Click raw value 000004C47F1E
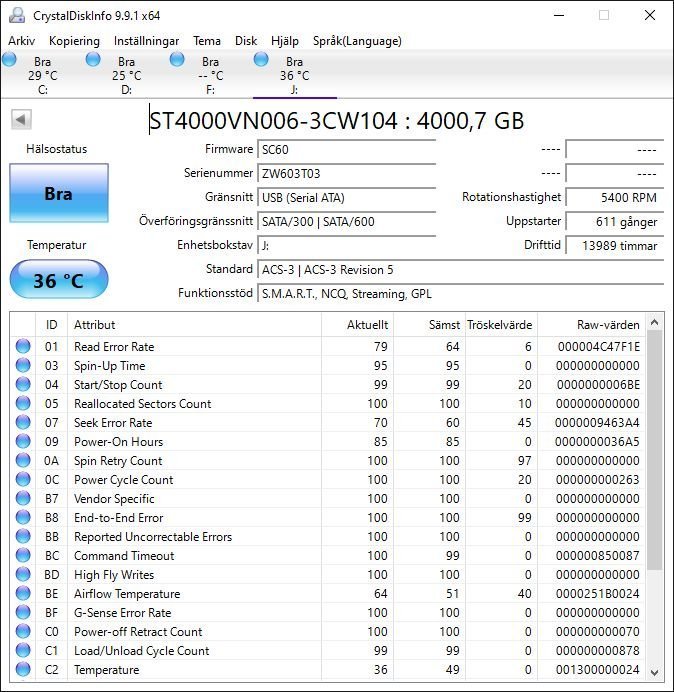This screenshot has width=674, height=692. click(599, 347)
